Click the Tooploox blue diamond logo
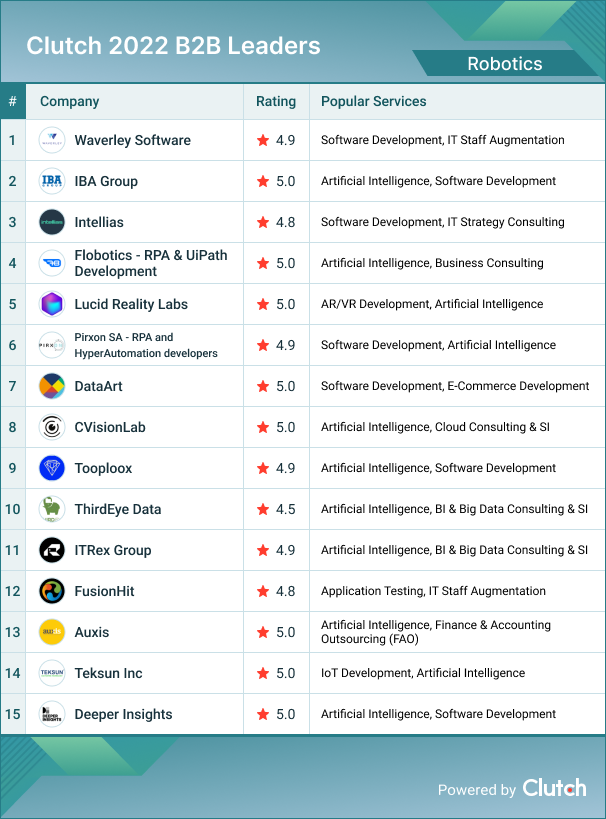The height and width of the screenshot is (819, 606). (x=52, y=468)
